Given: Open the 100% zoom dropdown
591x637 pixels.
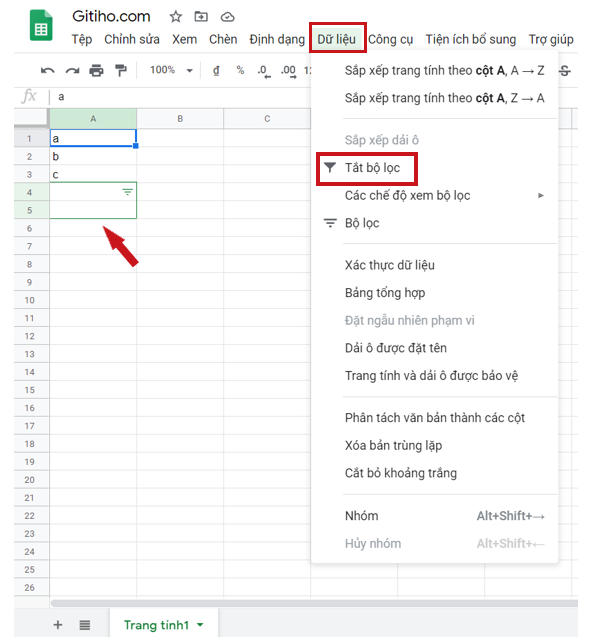Looking at the screenshot, I should coord(171,70).
